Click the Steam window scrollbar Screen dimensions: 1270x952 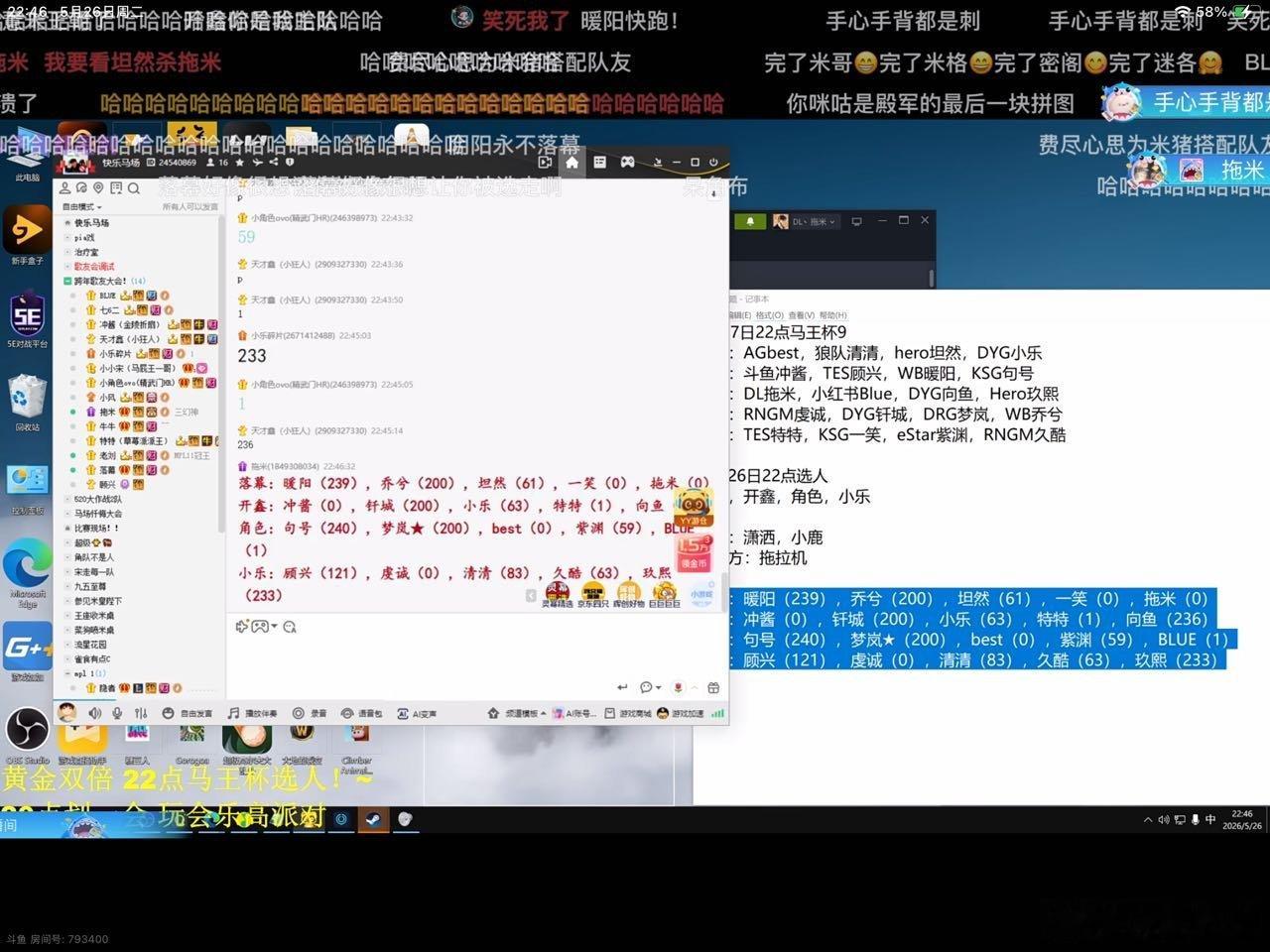coord(932,279)
